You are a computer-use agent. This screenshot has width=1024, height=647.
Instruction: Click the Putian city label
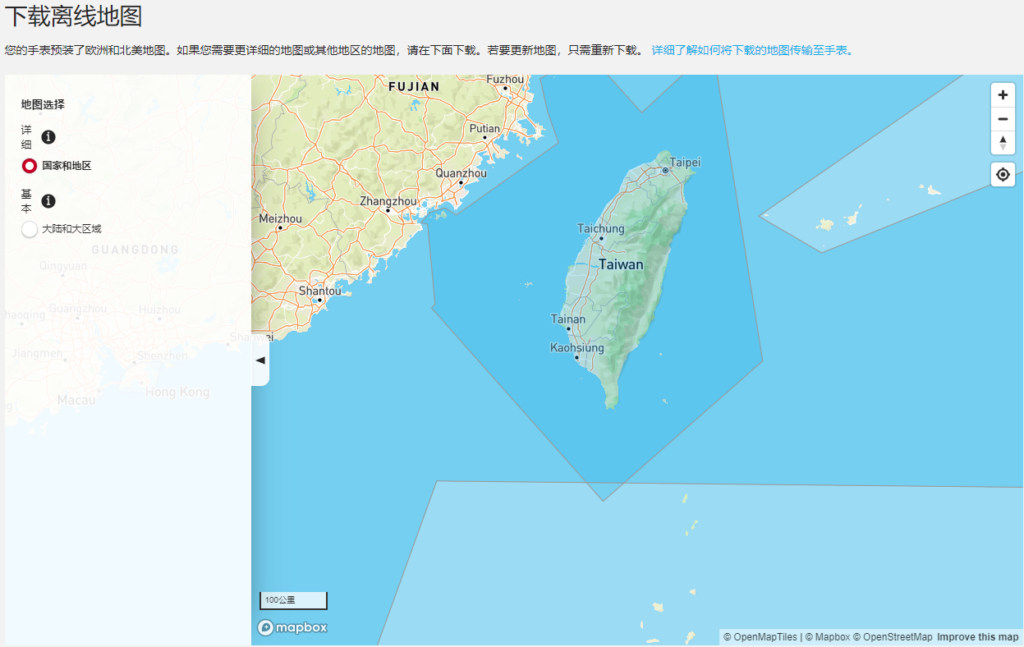point(485,129)
